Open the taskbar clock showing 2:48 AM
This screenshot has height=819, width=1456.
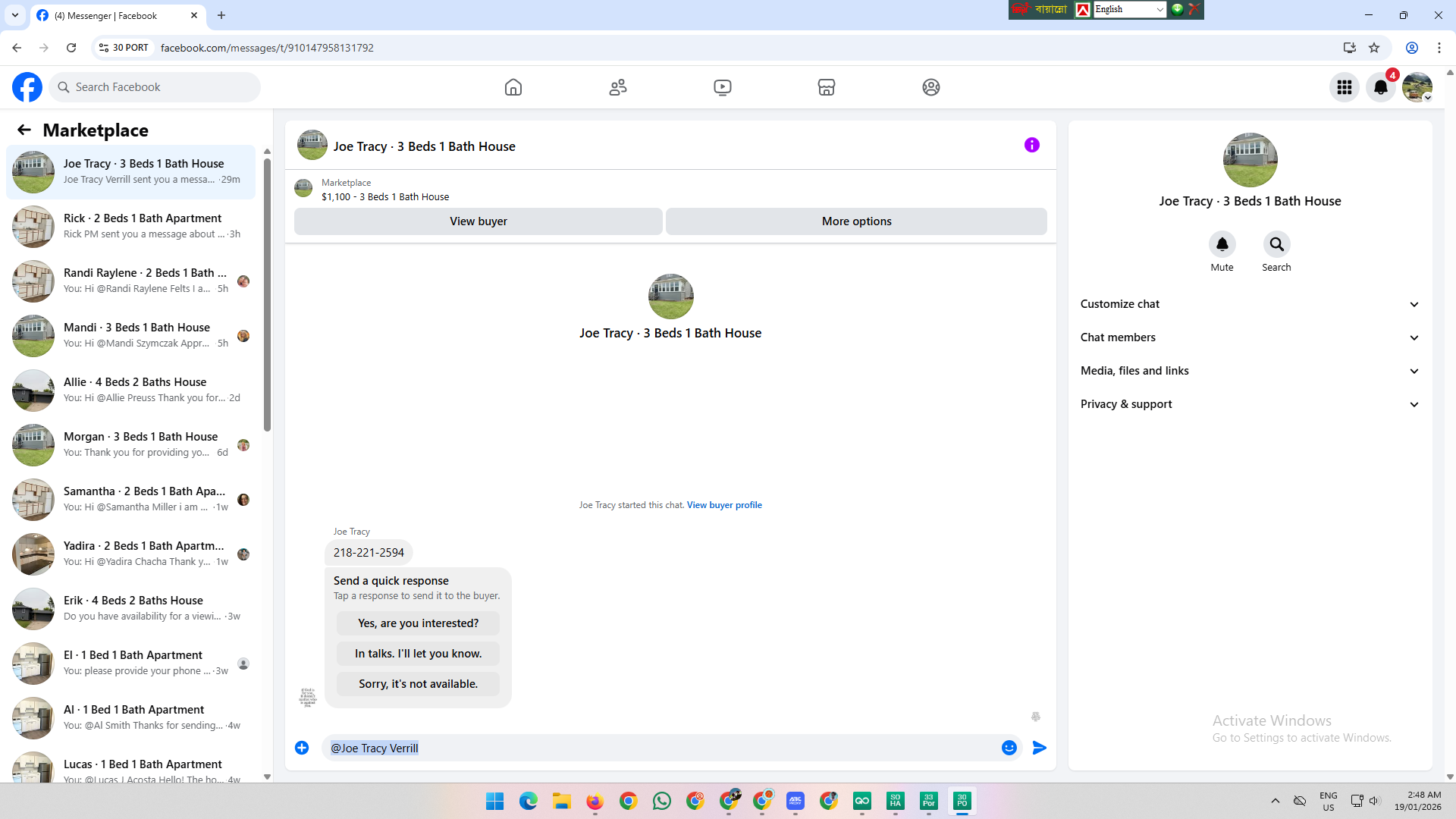pos(1417,801)
